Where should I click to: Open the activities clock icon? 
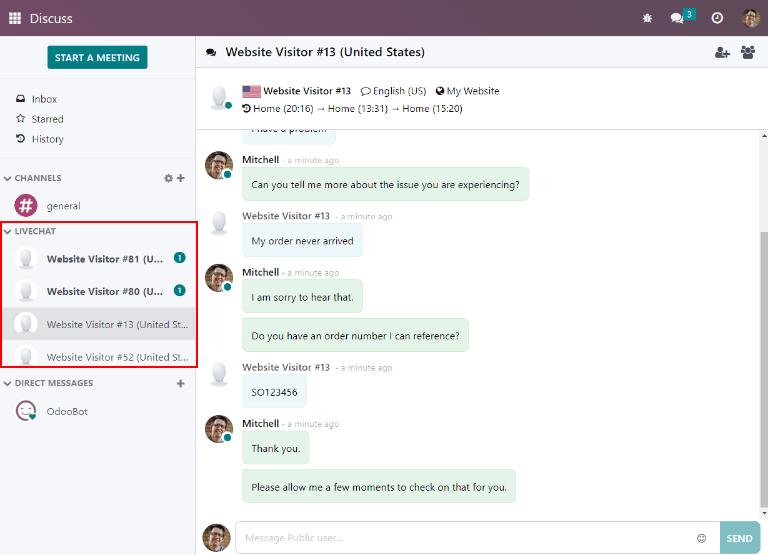pos(717,18)
